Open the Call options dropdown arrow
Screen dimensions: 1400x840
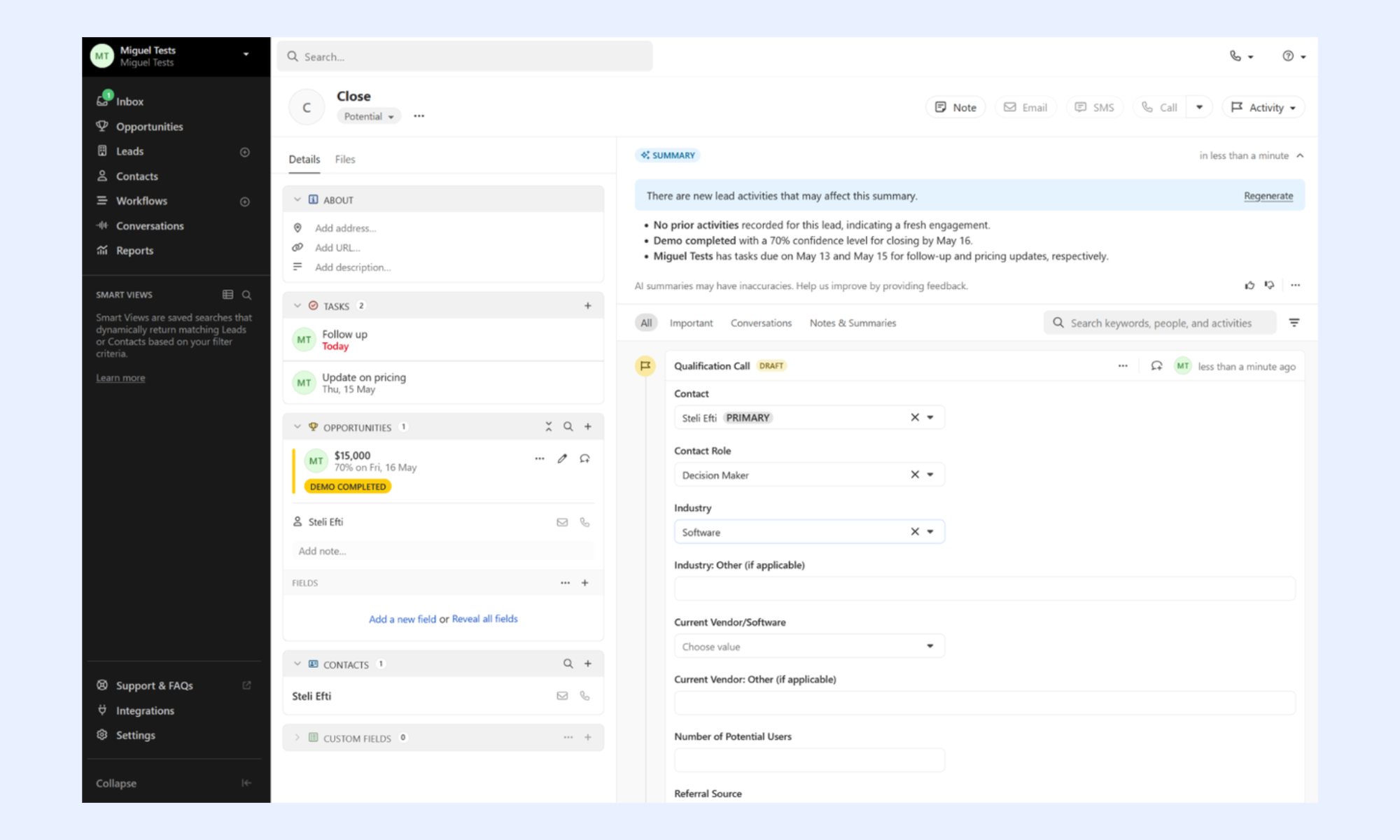point(1199,107)
